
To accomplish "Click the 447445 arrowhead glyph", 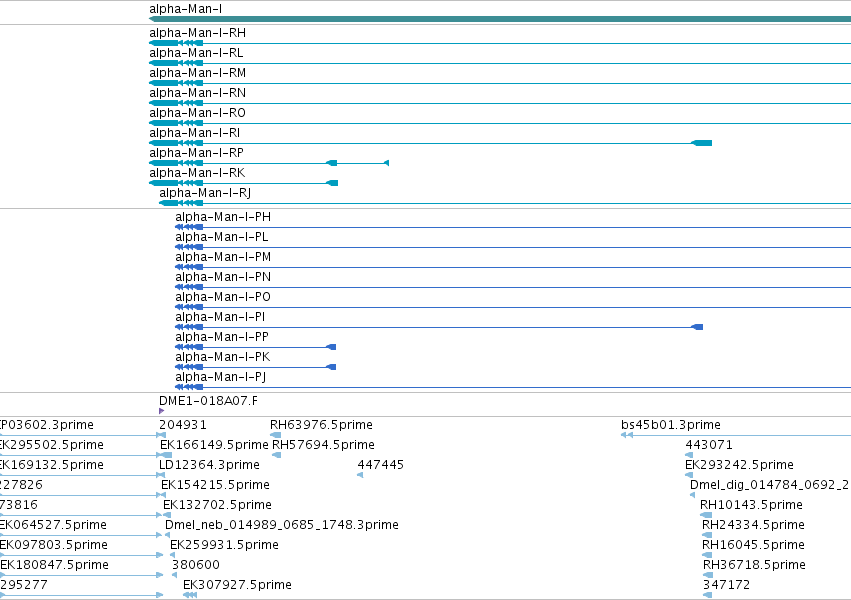I will point(360,475).
